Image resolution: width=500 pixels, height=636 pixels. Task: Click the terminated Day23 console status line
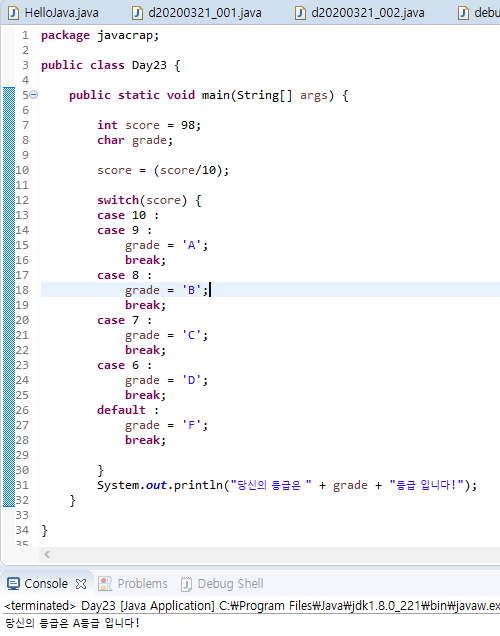(x=251, y=606)
